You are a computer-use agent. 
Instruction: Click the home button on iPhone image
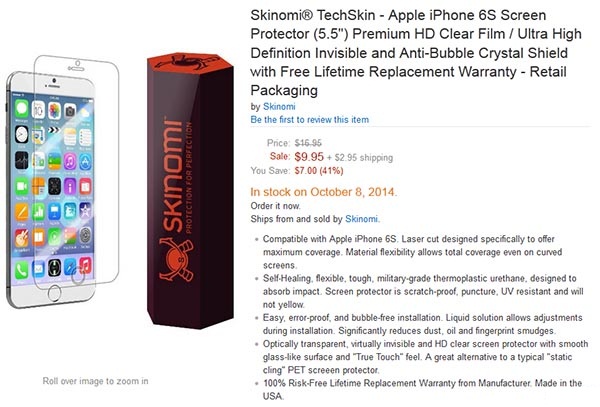[54, 294]
